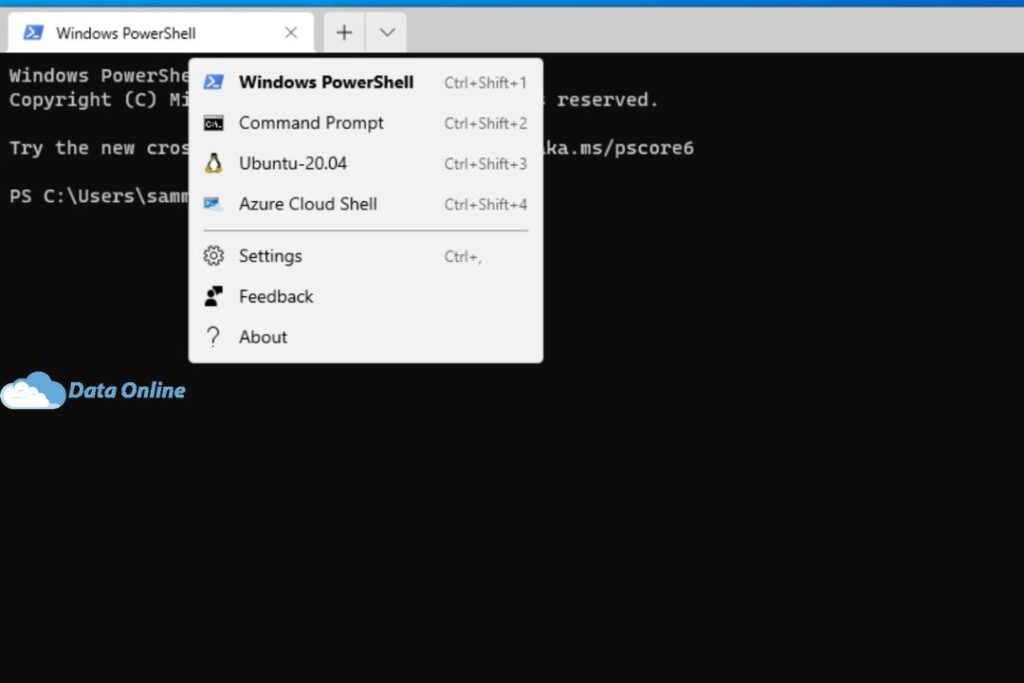1024x683 pixels.
Task: Click the Ctrl+Shift+1 shortcut text
Action: click(x=485, y=83)
